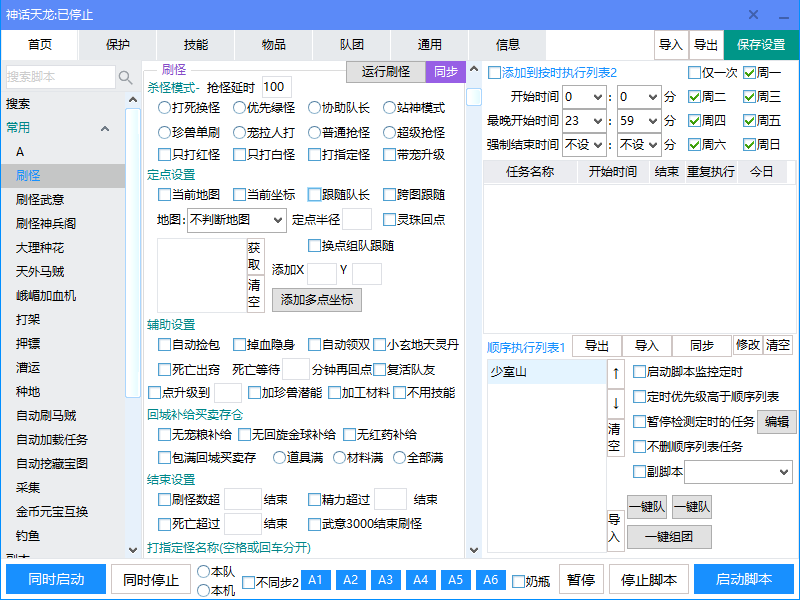Choose 超级抢怪 mode
The image size is (800, 600).
414,133
